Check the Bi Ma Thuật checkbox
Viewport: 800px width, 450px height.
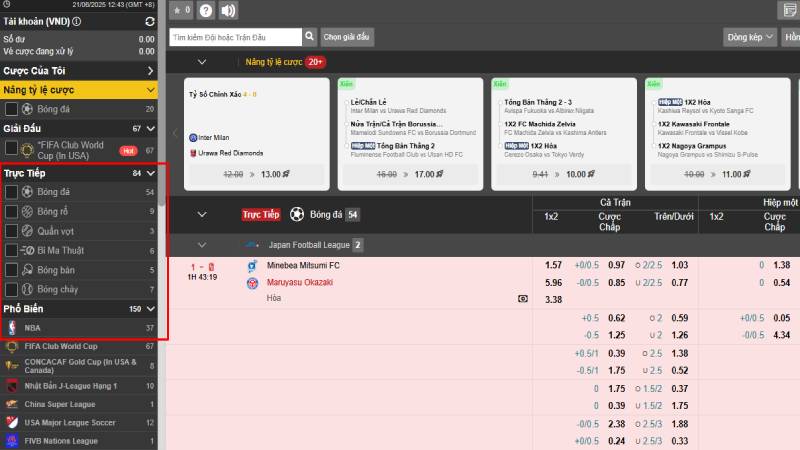(11, 251)
